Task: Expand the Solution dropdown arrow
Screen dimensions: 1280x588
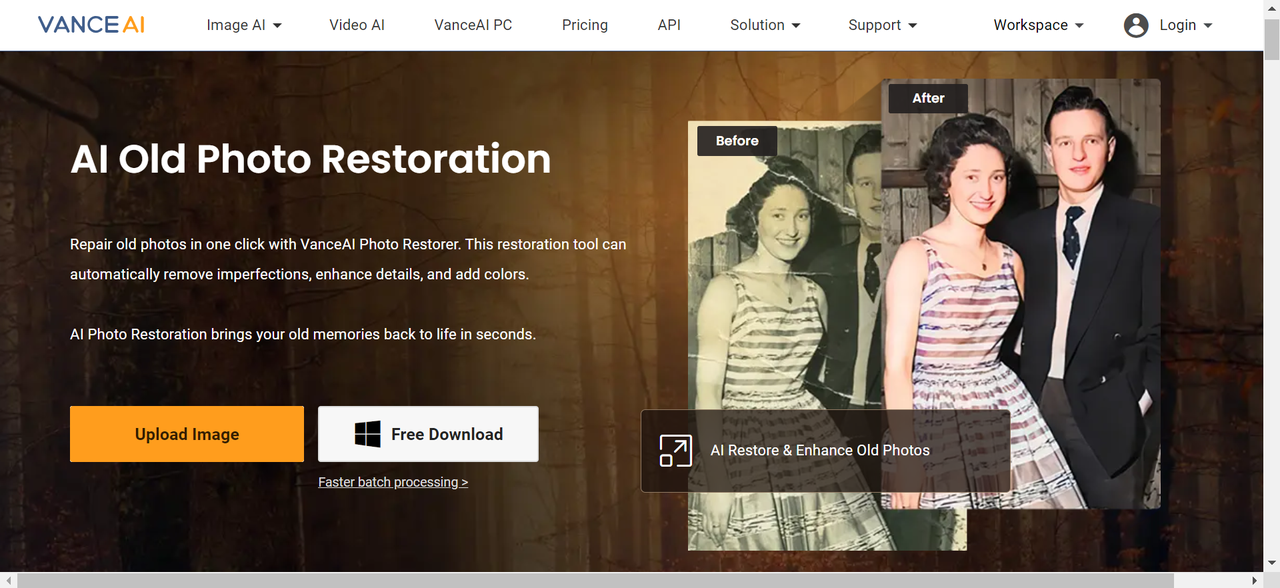Action: coord(796,26)
